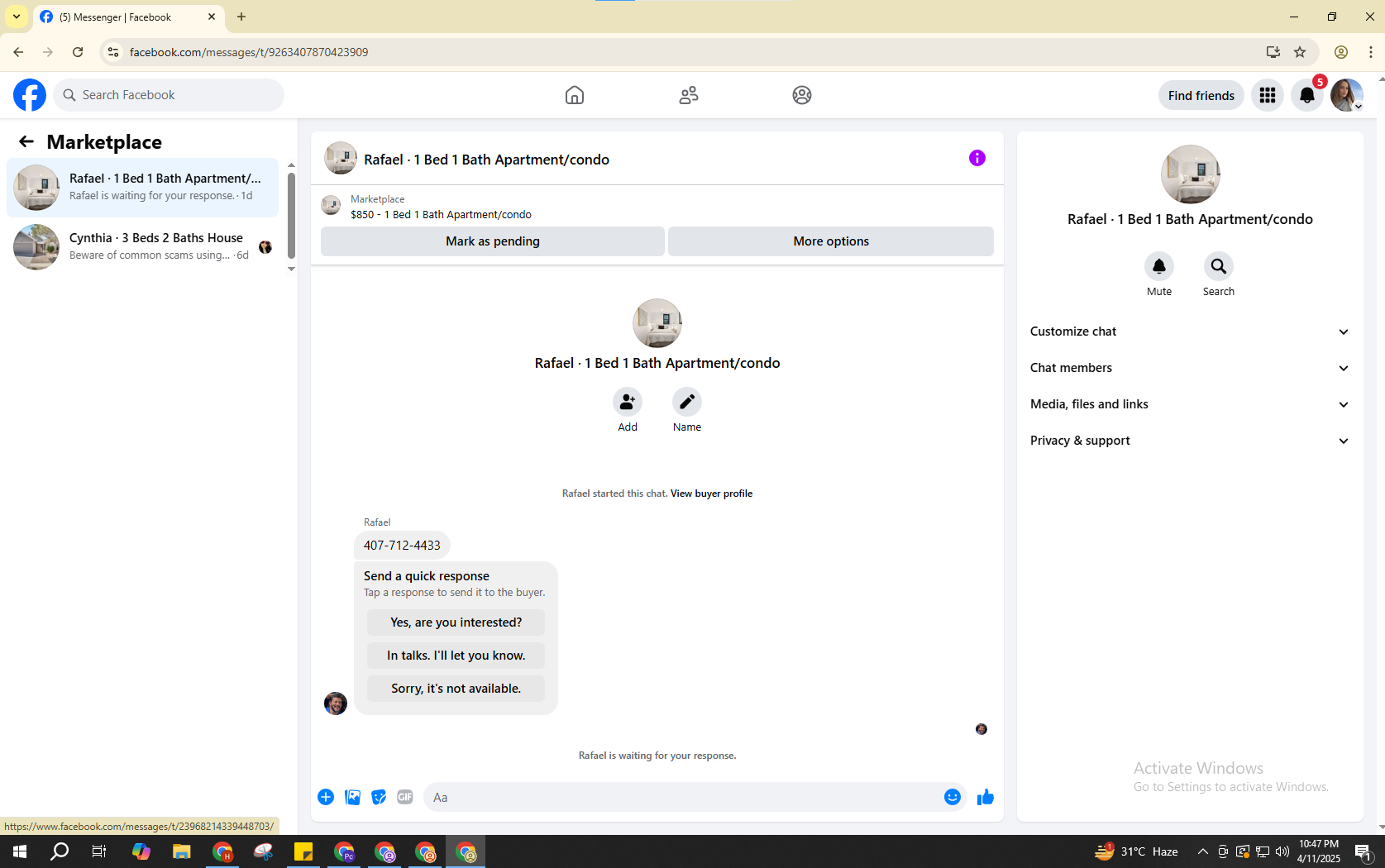The width and height of the screenshot is (1385, 868).
Task: Open the taskbar clock showing 10:47 PM
Action: tap(1319, 851)
